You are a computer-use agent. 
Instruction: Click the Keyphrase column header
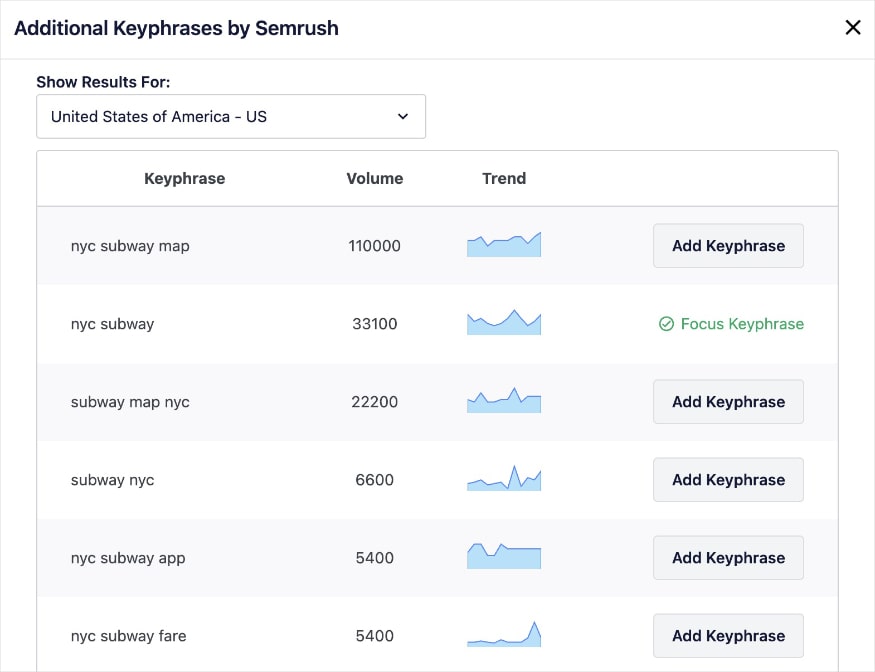point(185,179)
